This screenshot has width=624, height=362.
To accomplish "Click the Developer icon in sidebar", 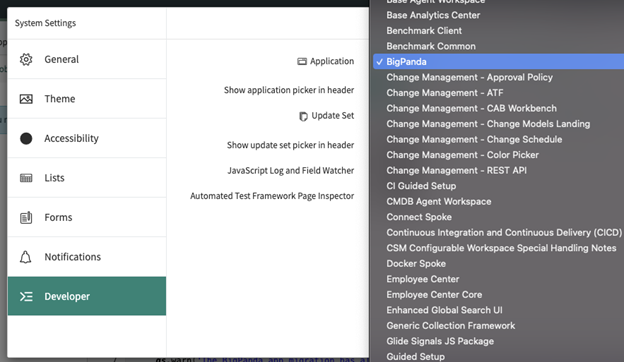I will pyautogui.click(x=26, y=296).
